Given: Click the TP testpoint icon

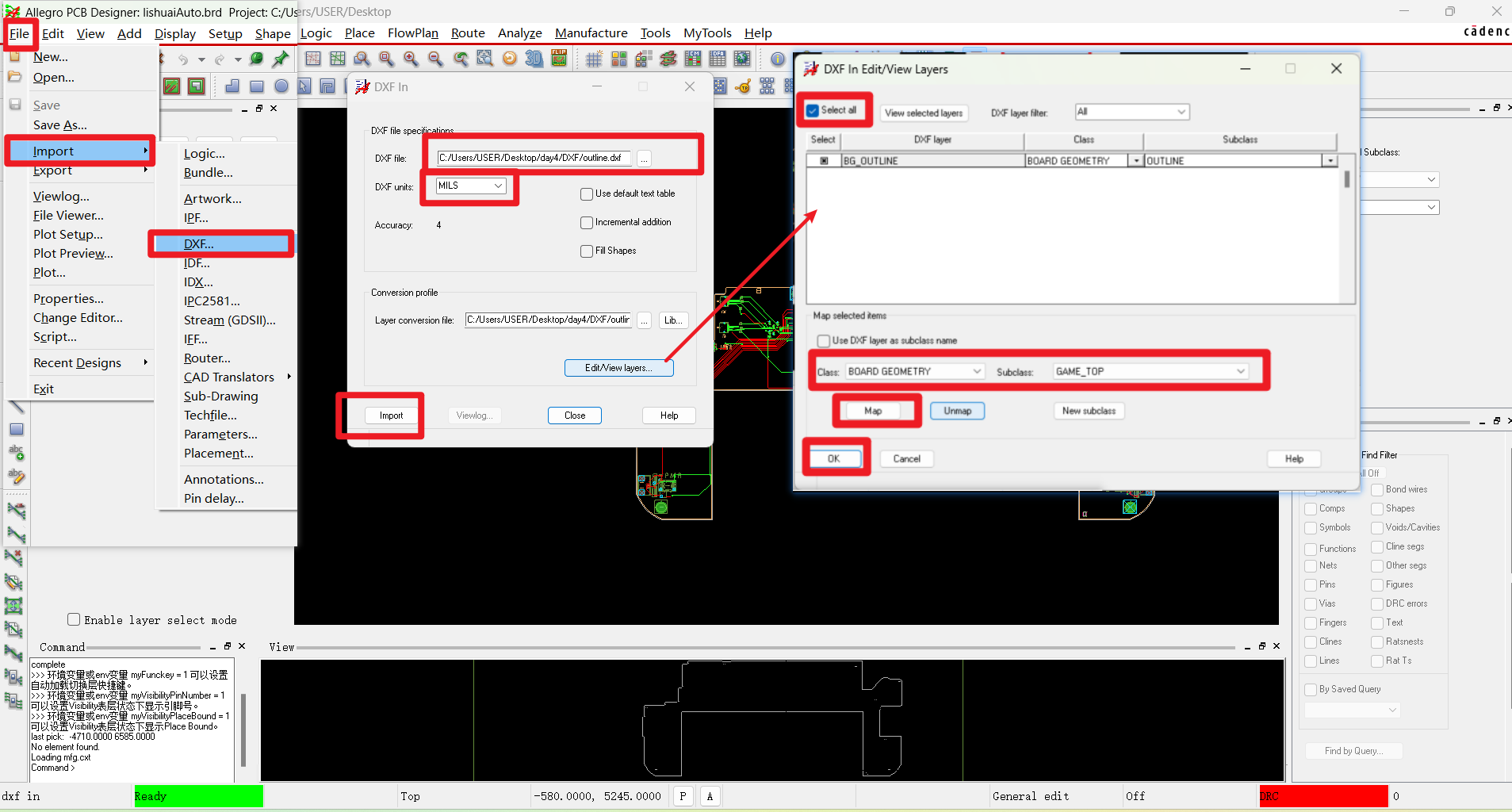Looking at the screenshot, I should [x=743, y=86].
